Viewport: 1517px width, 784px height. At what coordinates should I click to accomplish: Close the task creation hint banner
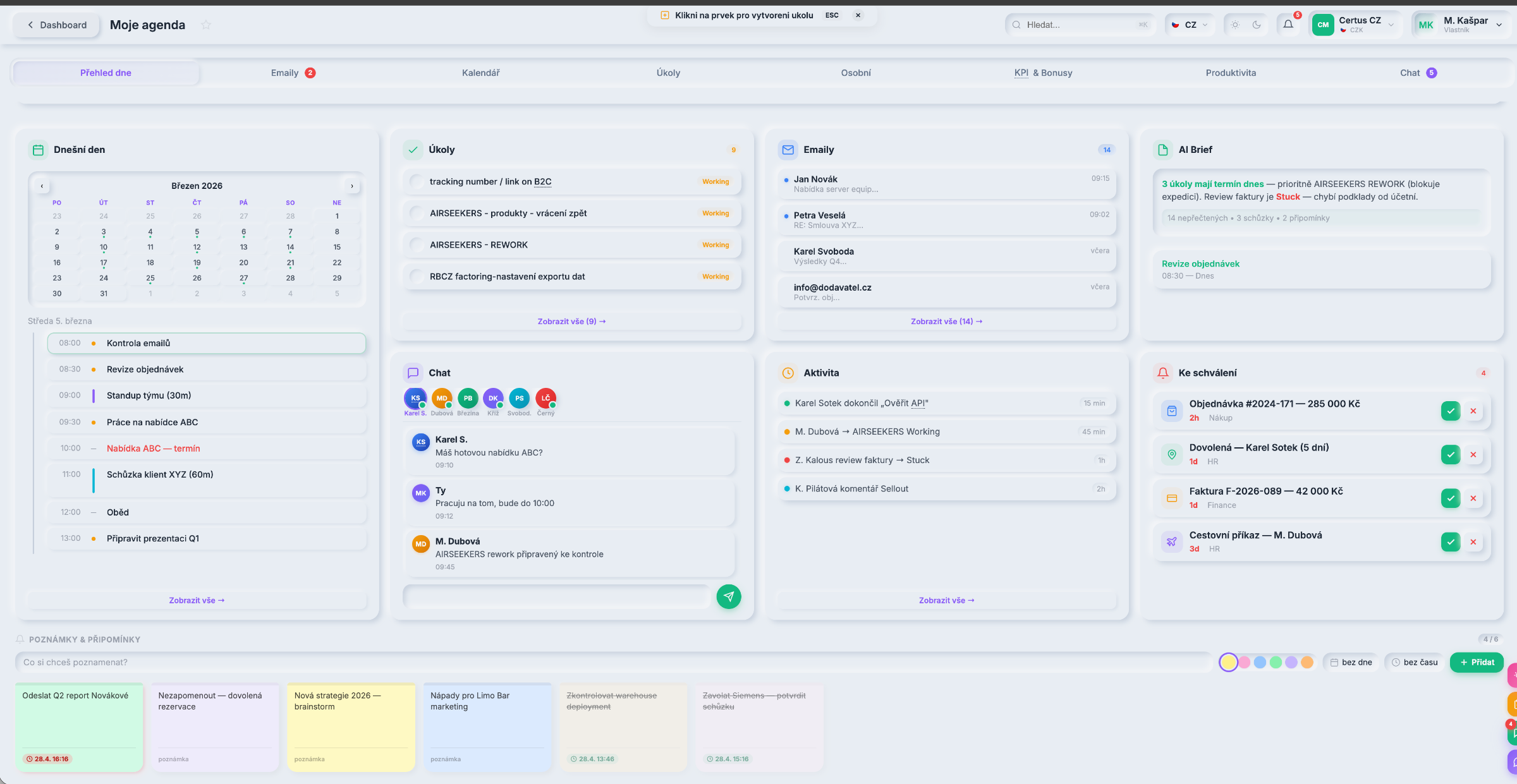(858, 15)
